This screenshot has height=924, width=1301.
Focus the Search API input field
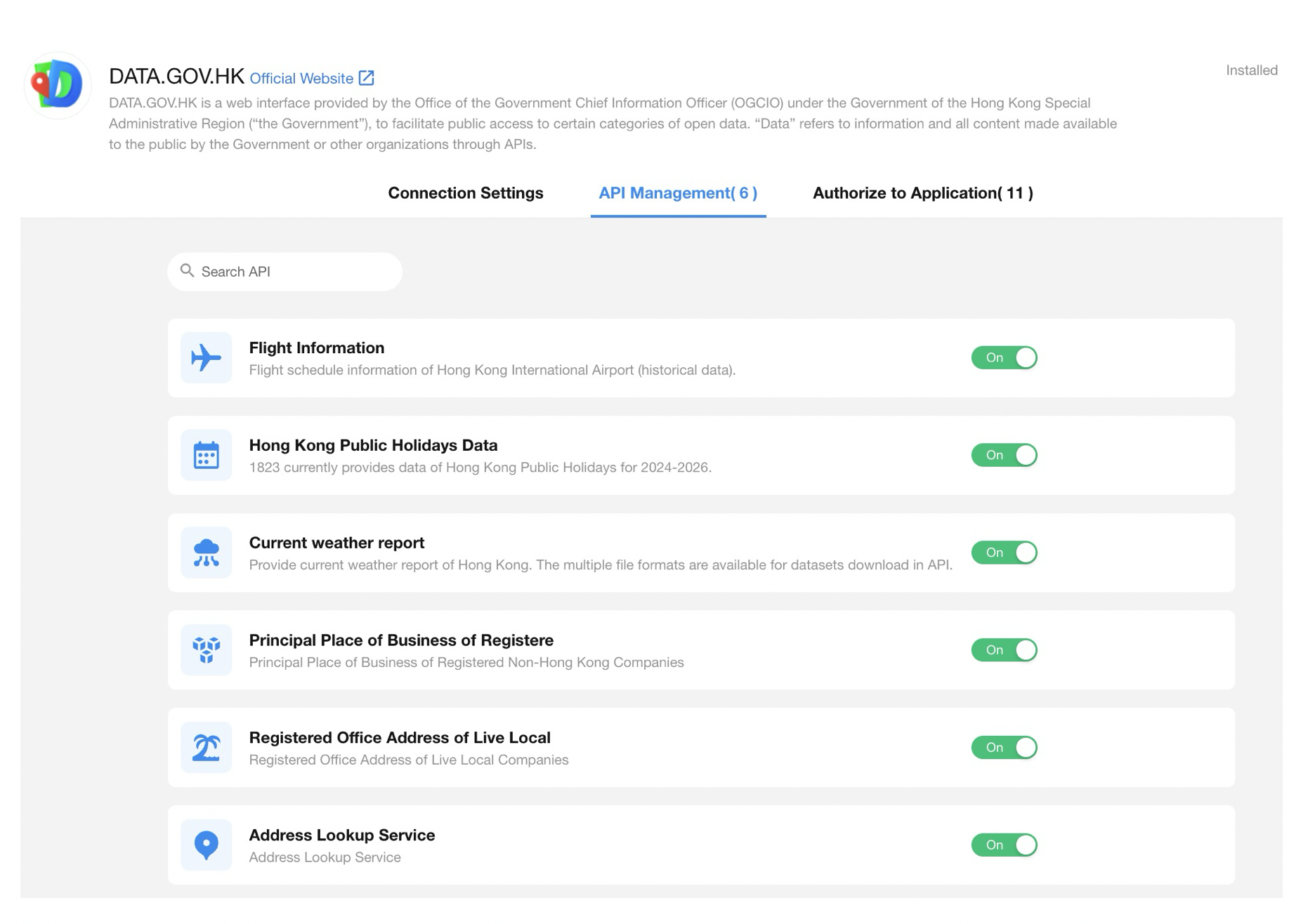pos(285,272)
